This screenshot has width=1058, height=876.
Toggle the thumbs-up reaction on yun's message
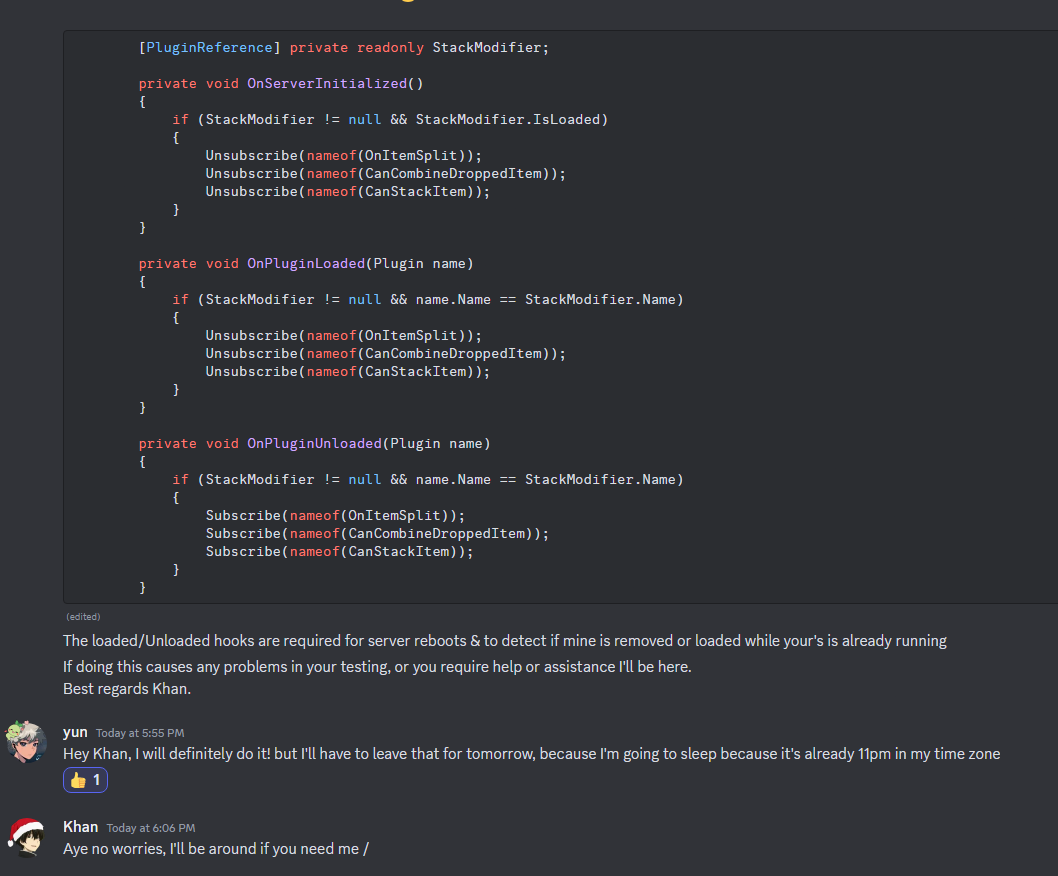pos(85,780)
